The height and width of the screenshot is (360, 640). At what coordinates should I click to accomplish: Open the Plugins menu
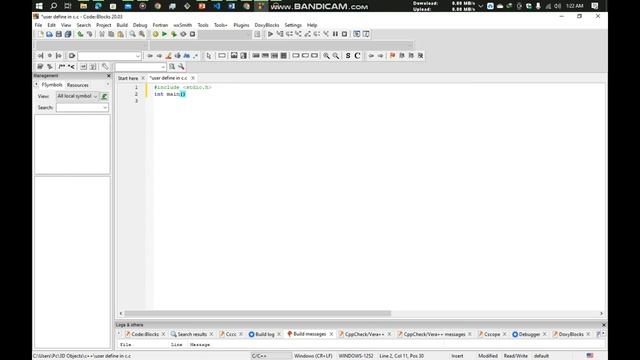(241, 25)
